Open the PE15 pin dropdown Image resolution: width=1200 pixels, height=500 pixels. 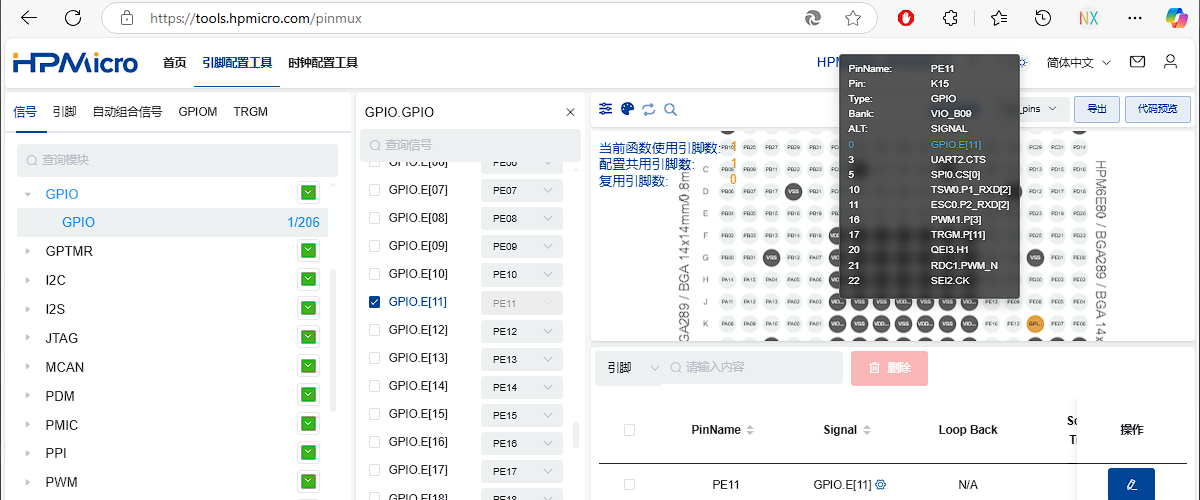[522, 415]
